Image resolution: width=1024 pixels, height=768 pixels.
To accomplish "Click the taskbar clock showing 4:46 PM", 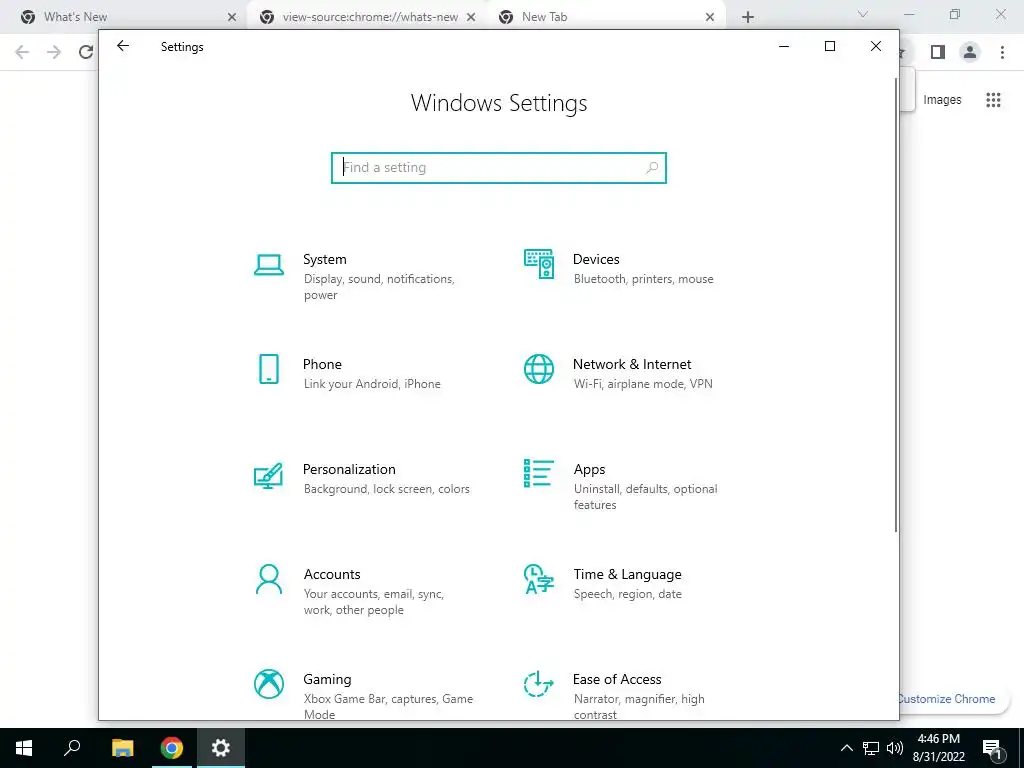I will (x=938, y=748).
